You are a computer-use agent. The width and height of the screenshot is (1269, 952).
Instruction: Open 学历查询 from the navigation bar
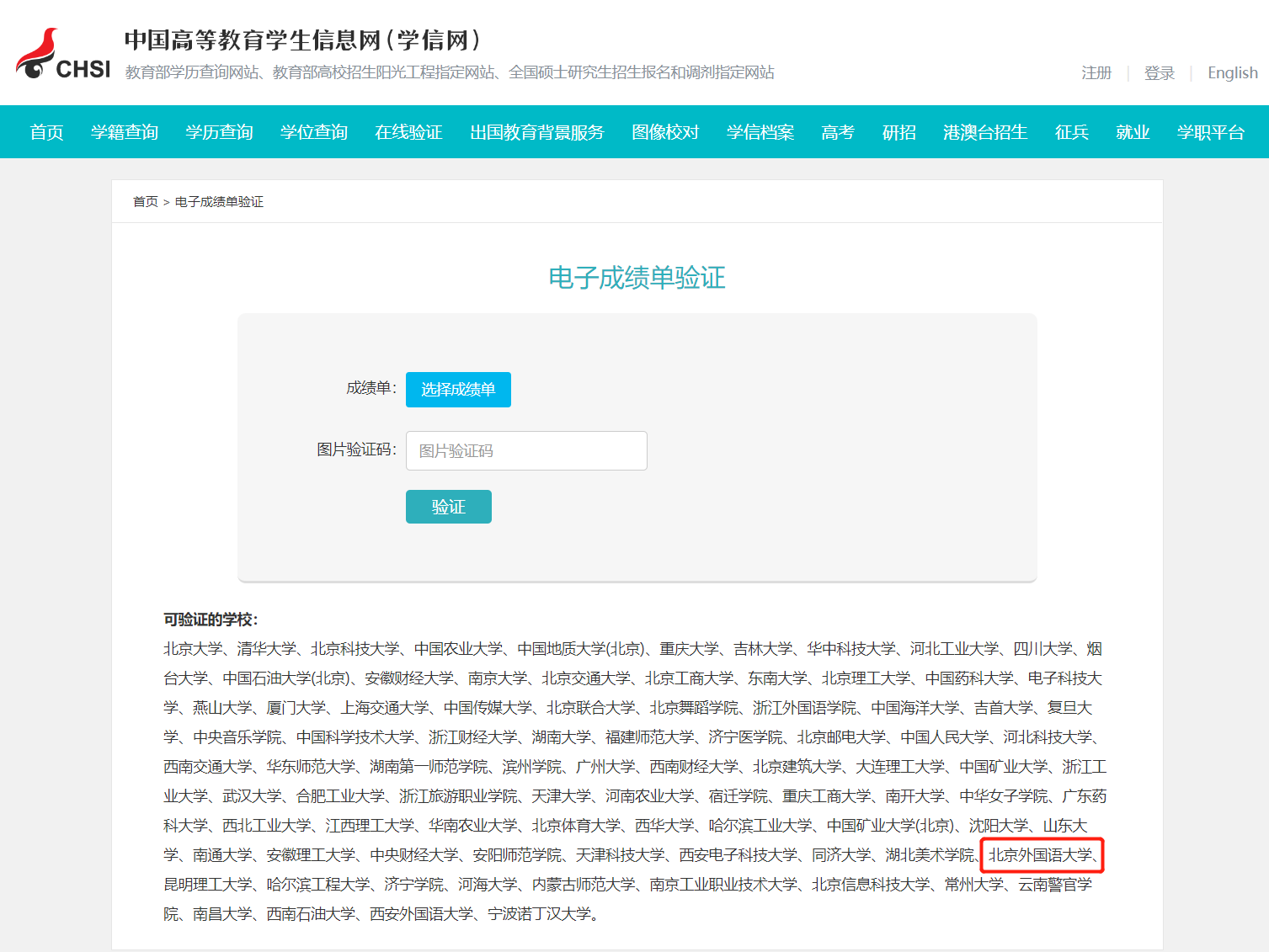[x=219, y=132]
